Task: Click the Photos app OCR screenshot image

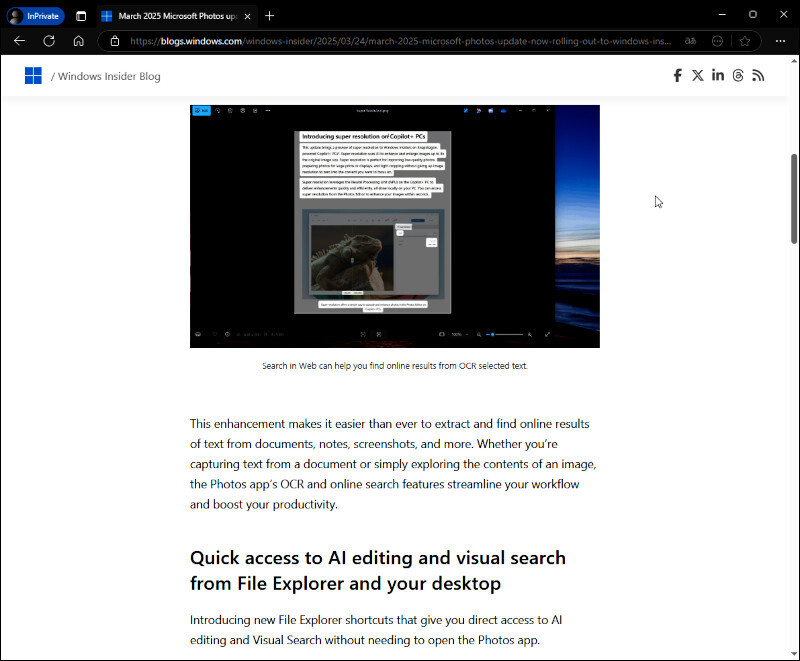Action: coord(395,226)
